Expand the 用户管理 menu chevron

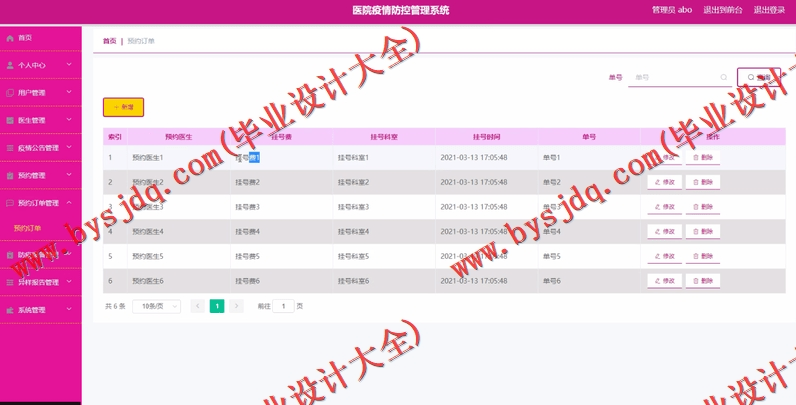click(69, 92)
